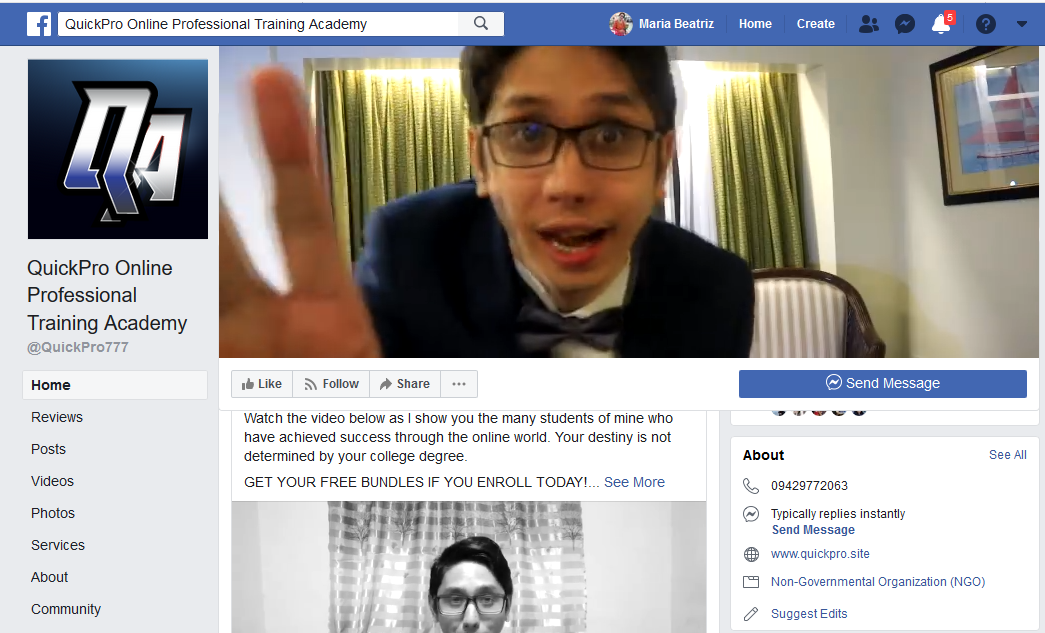Image resolution: width=1045 pixels, height=633 pixels.
Task: Open the Reviews tab in sidebar
Action: coord(57,417)
